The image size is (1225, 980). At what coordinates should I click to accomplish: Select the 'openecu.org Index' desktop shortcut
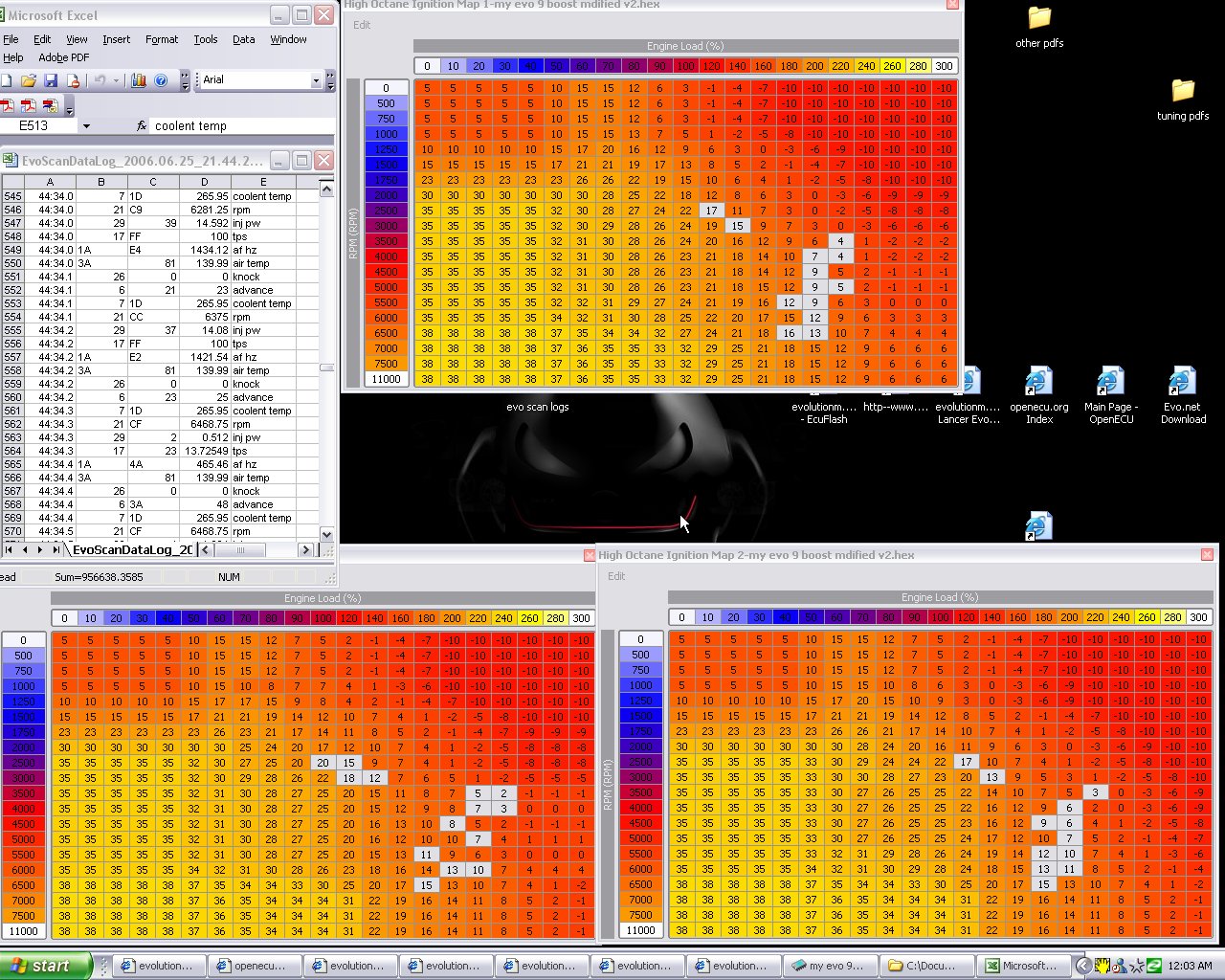tap(1039, 395)
